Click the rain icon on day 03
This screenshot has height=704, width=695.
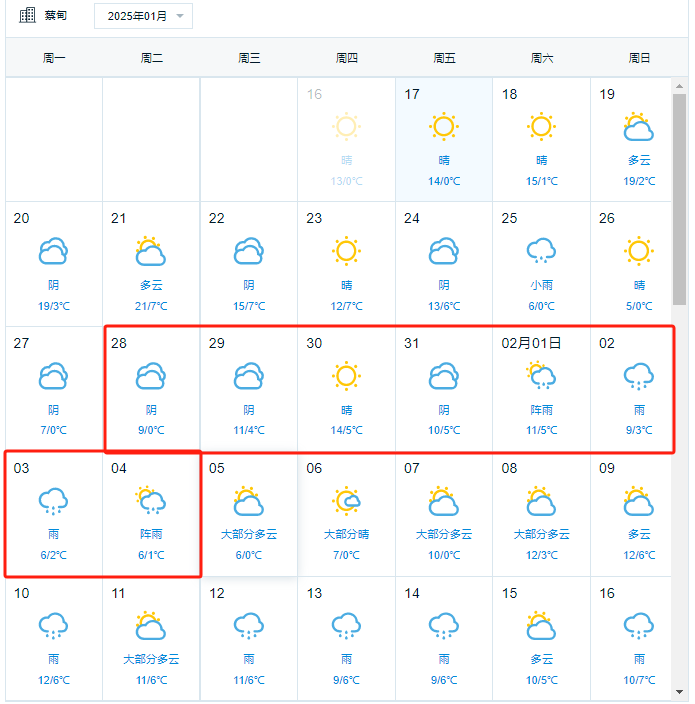tap(53, 501)
